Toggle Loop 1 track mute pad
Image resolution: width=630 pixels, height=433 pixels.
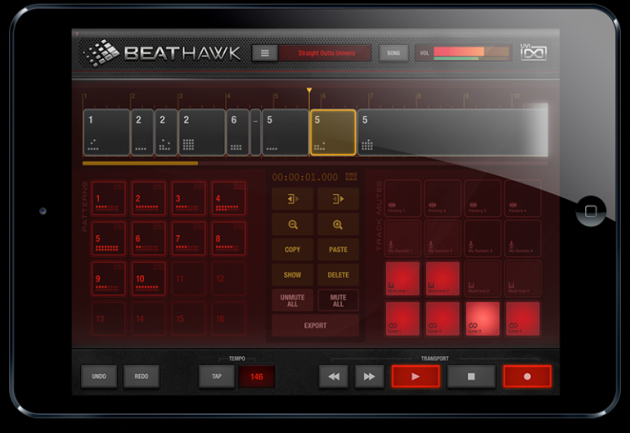click(403, 319)
